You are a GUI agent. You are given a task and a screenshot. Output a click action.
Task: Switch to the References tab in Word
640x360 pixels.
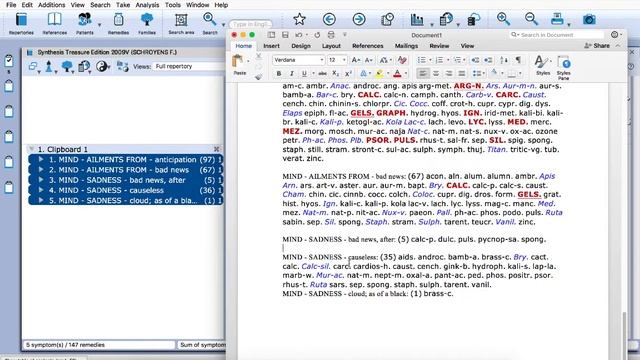367,46
